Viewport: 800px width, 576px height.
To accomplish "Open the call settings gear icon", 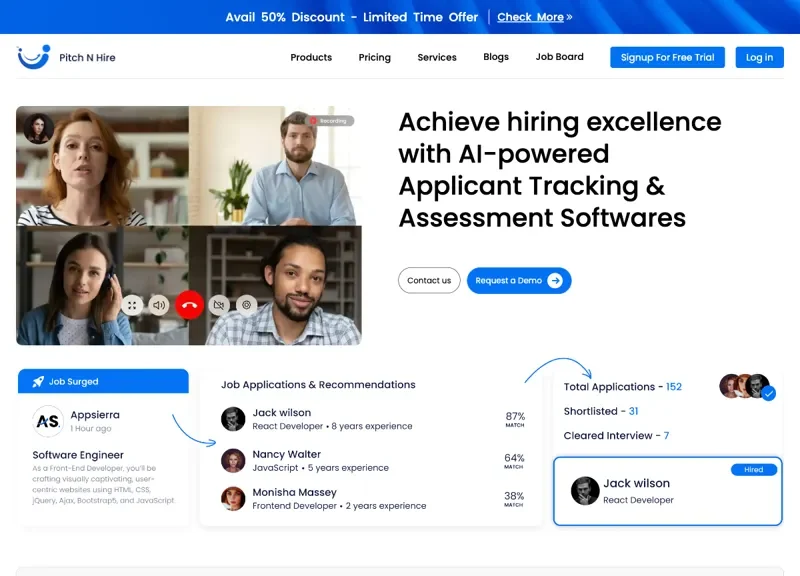I will [x=246, y=304].
